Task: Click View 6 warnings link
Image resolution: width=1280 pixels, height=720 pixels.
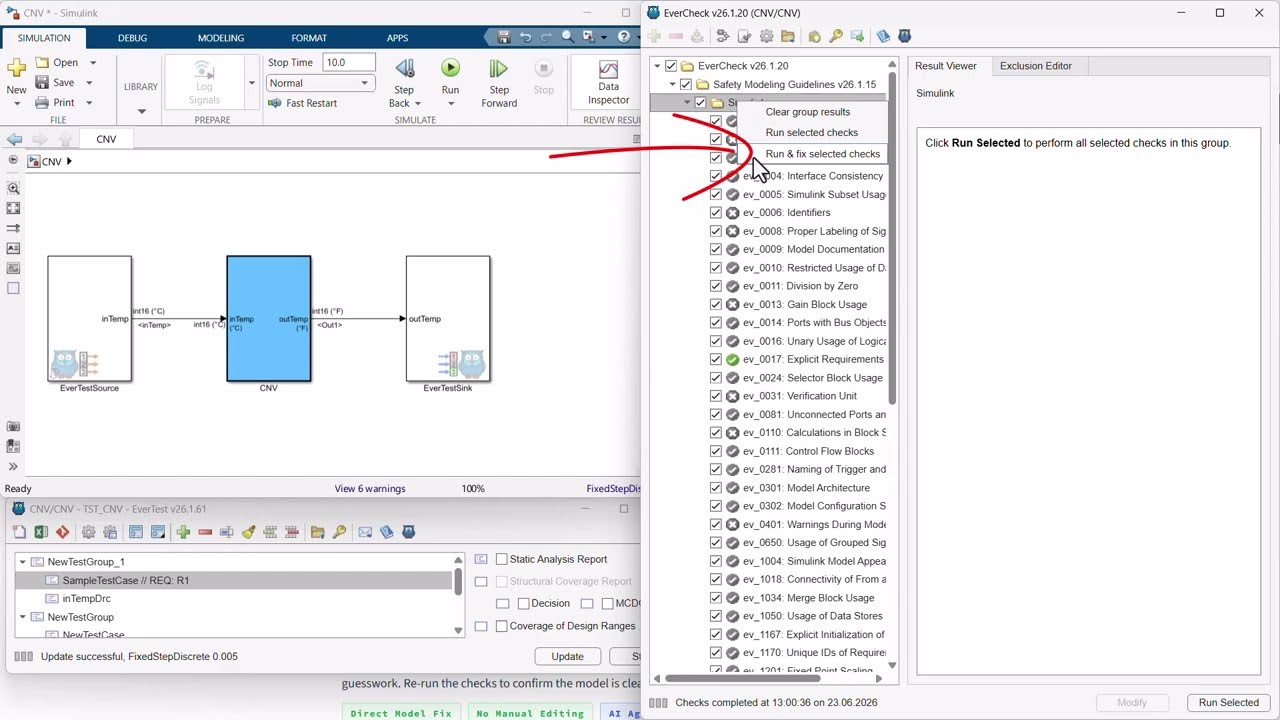Action: (370, 489)
